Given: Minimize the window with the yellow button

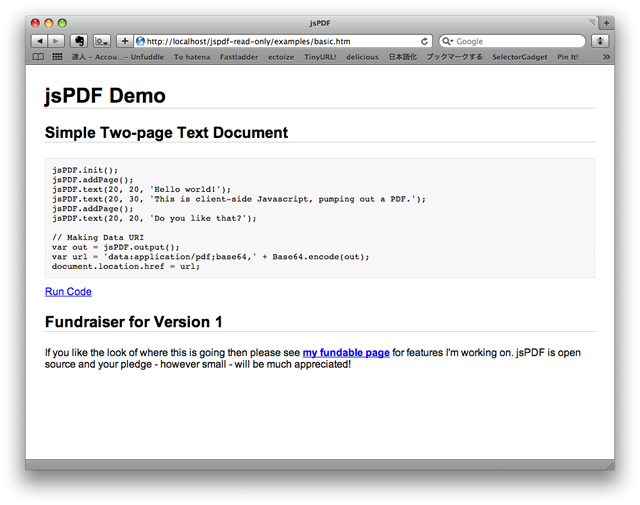Looking at the screenshot, I should tap(49, 23).
